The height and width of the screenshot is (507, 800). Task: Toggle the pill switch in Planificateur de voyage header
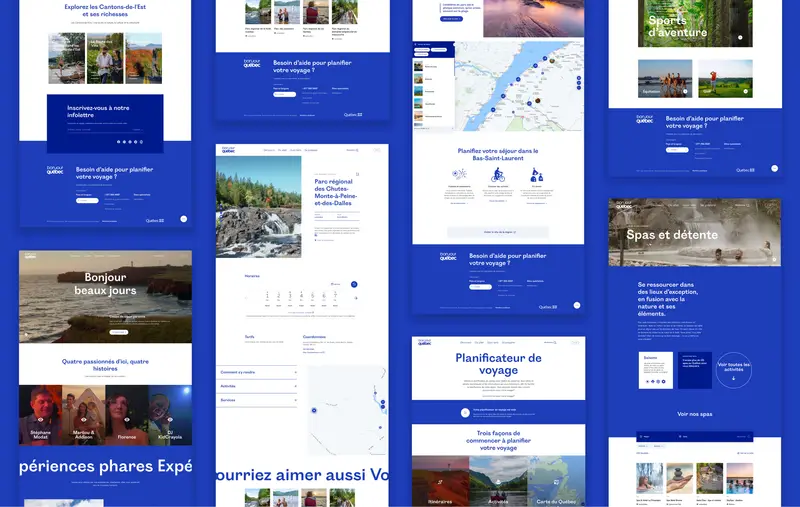point(575,342)
